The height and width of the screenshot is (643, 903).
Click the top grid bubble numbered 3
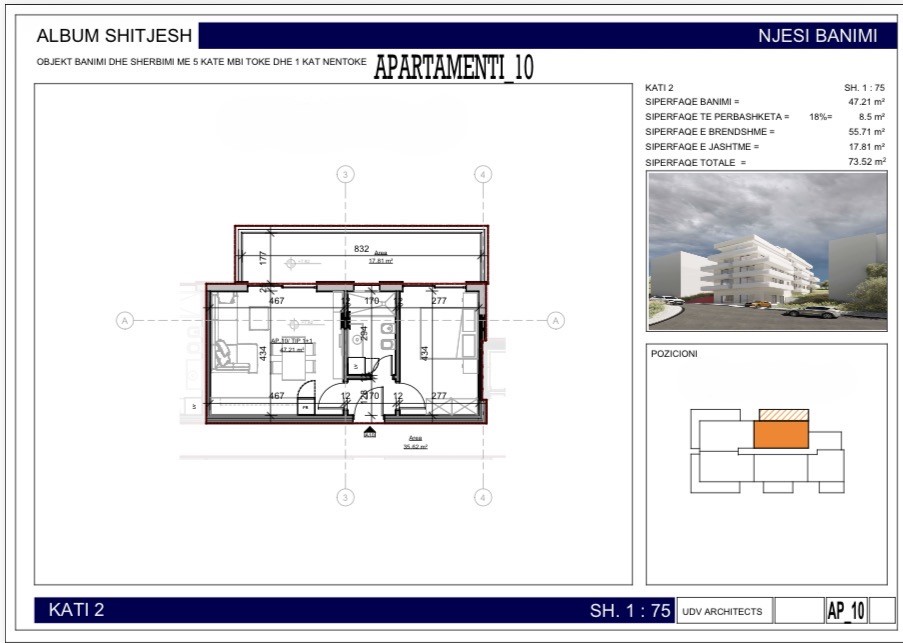coord(345,174)
